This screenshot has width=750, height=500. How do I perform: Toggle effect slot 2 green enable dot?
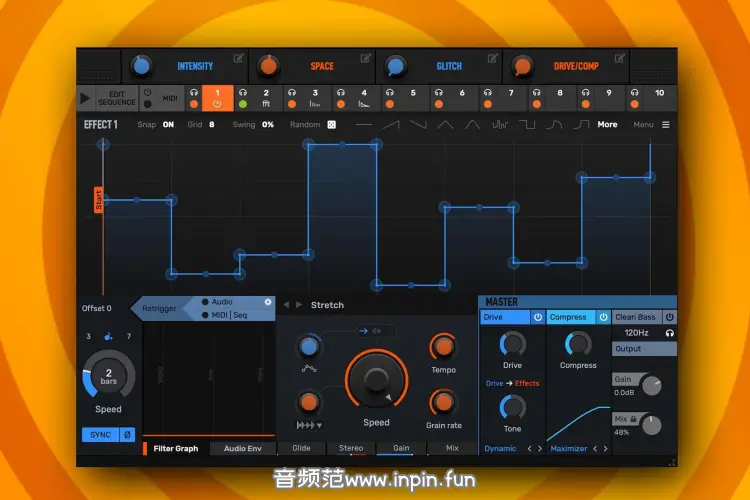pos(243,104)
